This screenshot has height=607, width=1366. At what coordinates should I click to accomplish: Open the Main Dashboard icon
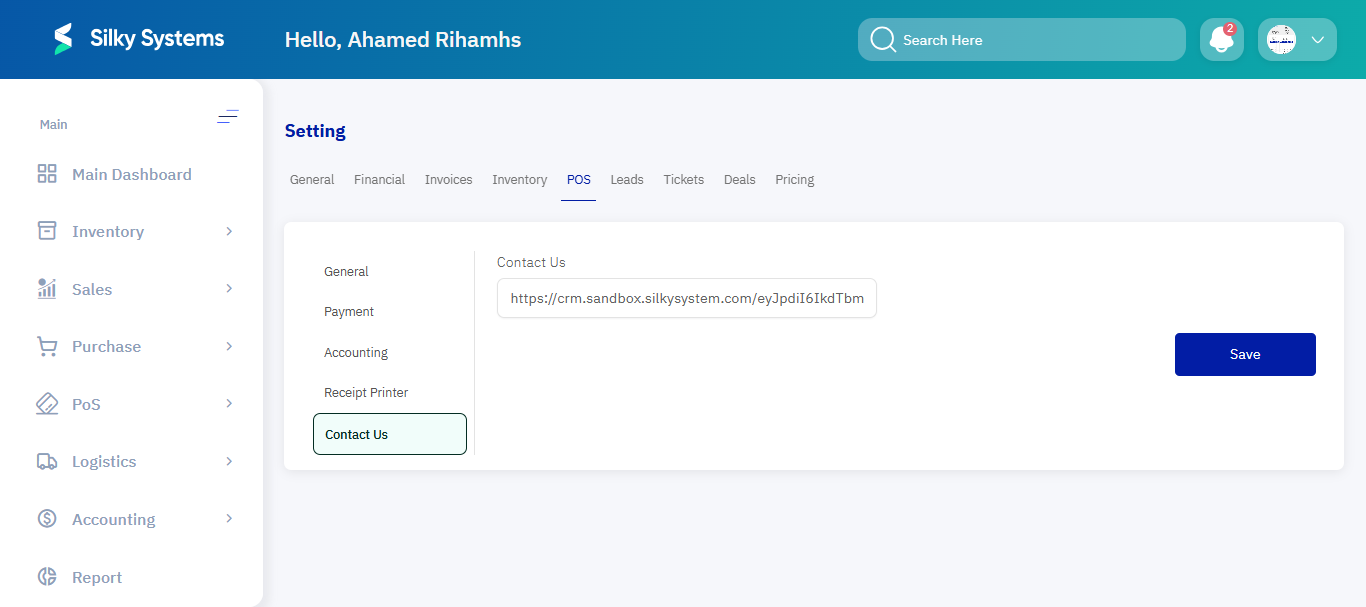click(x=46, y=173)
